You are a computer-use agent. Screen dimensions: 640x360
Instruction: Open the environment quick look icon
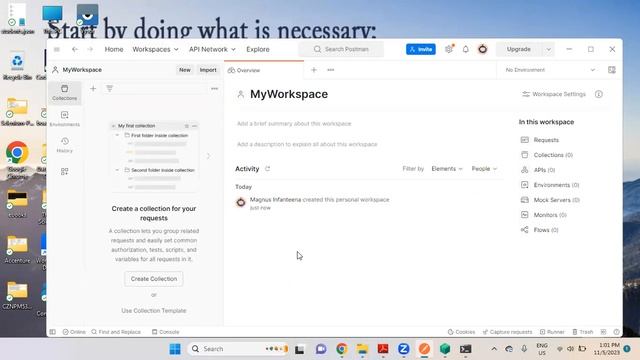point(611,70)
